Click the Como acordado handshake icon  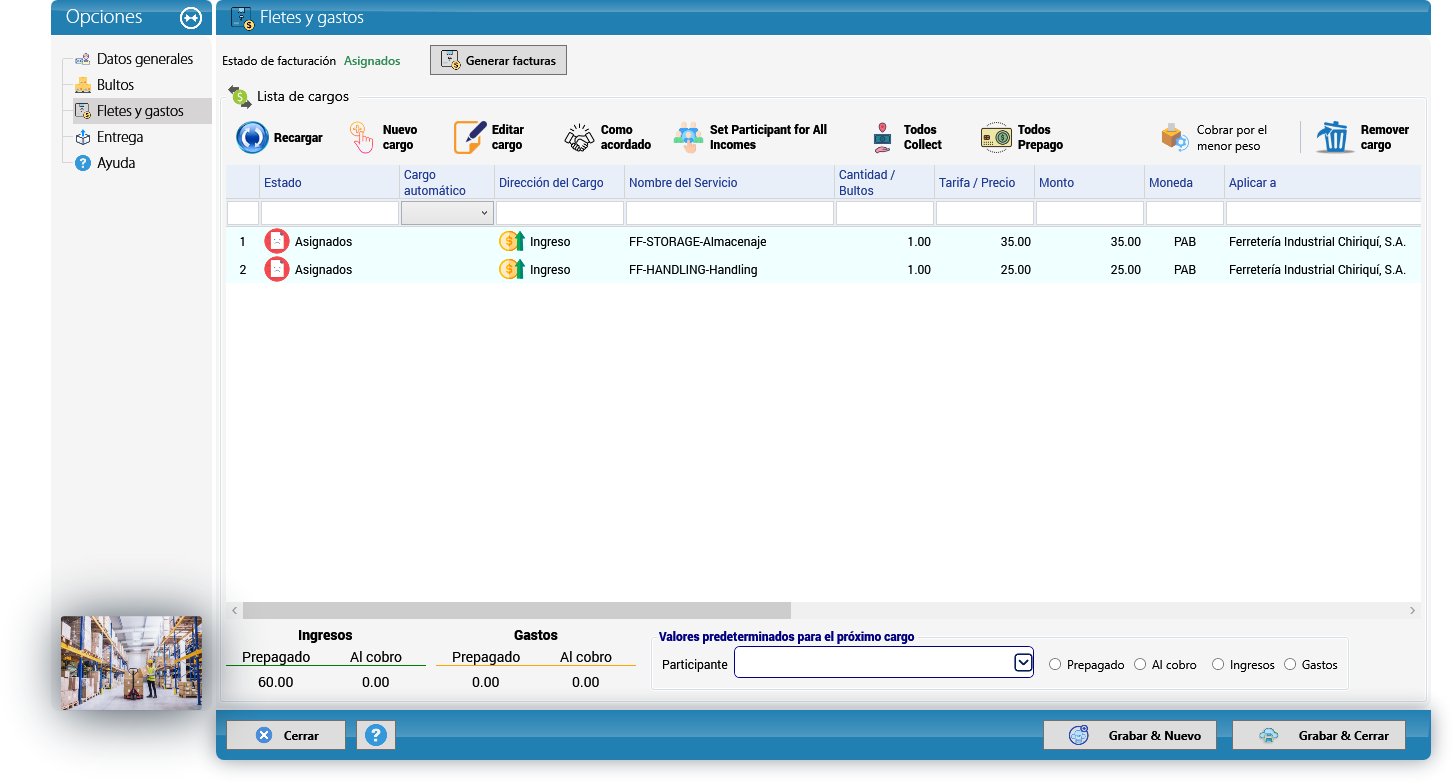[579, 138]
